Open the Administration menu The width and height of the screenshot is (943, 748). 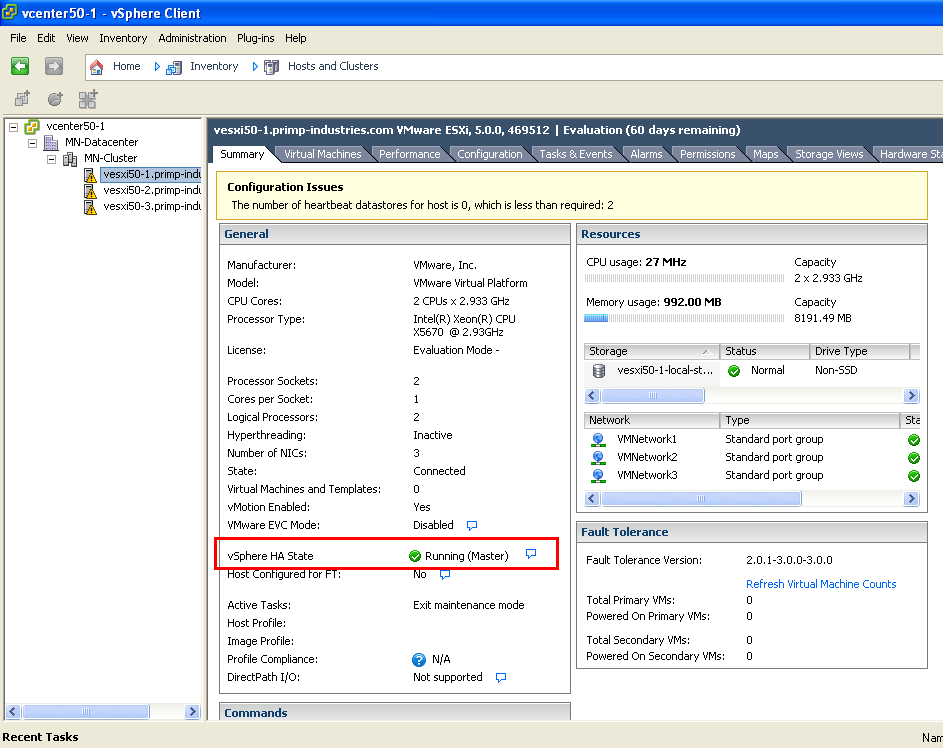[x=192, y=38]
